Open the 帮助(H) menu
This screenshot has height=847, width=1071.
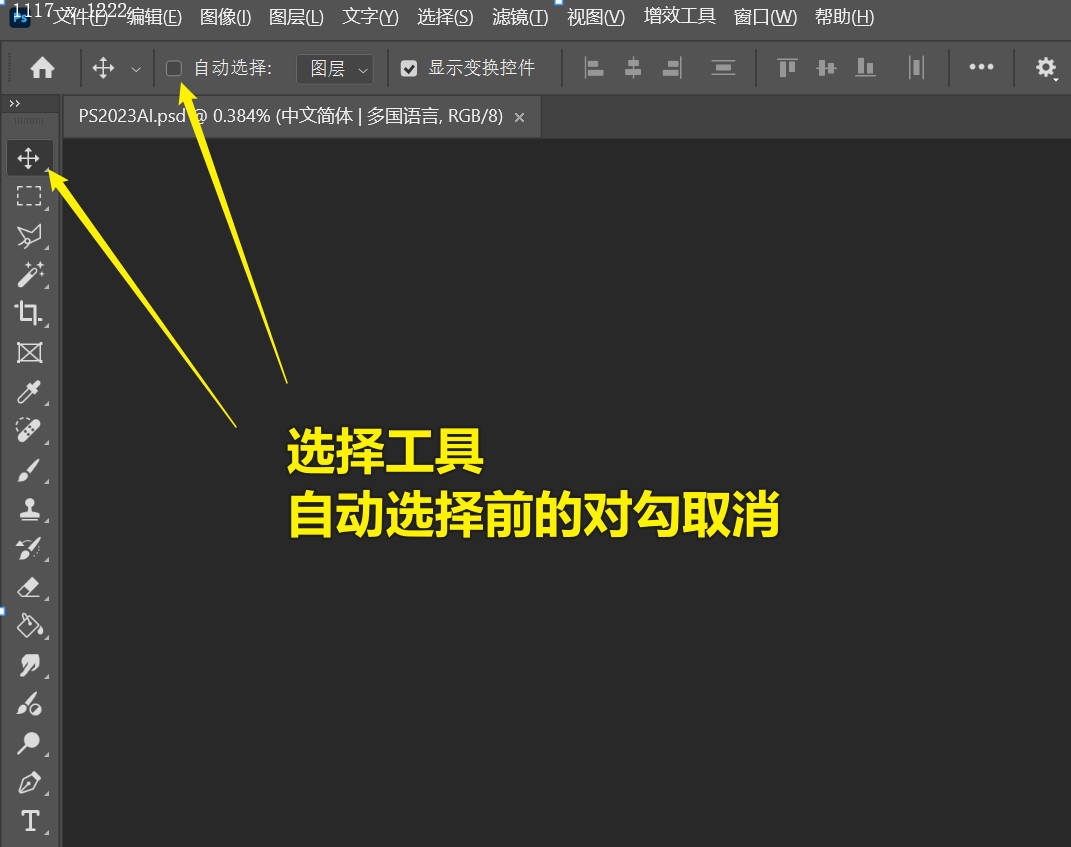click(844, 16)
